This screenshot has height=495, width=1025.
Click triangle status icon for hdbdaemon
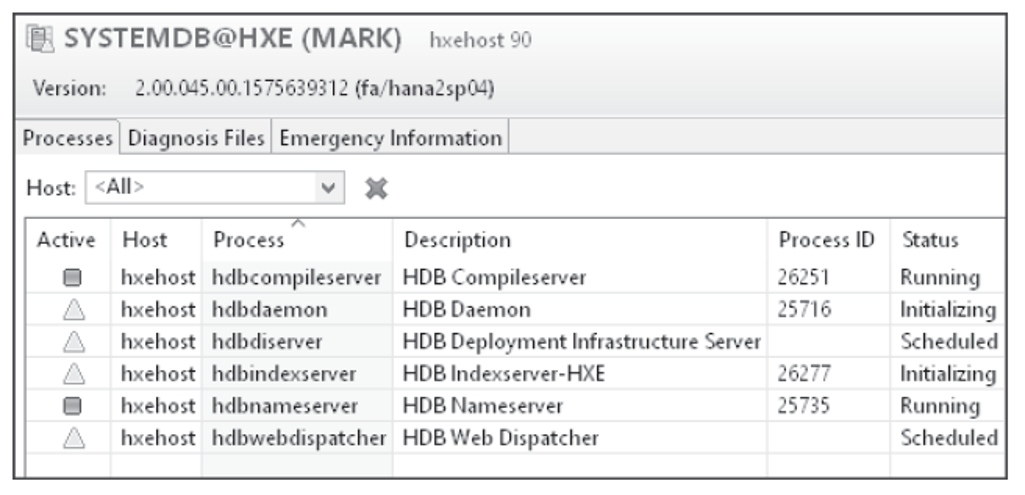tap(74, 309)
